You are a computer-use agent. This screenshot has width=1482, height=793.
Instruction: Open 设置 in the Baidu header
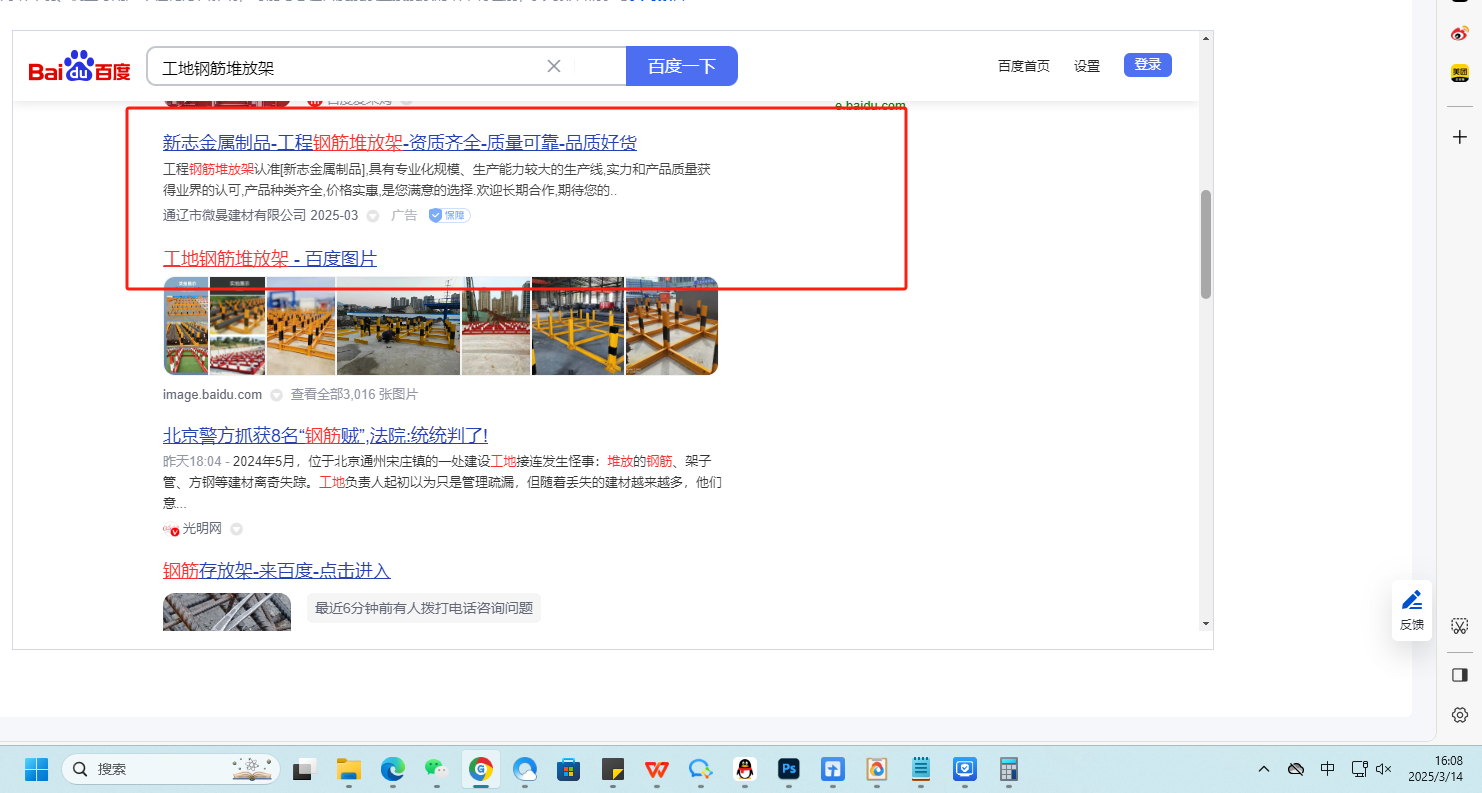(x=1086, y=66)
